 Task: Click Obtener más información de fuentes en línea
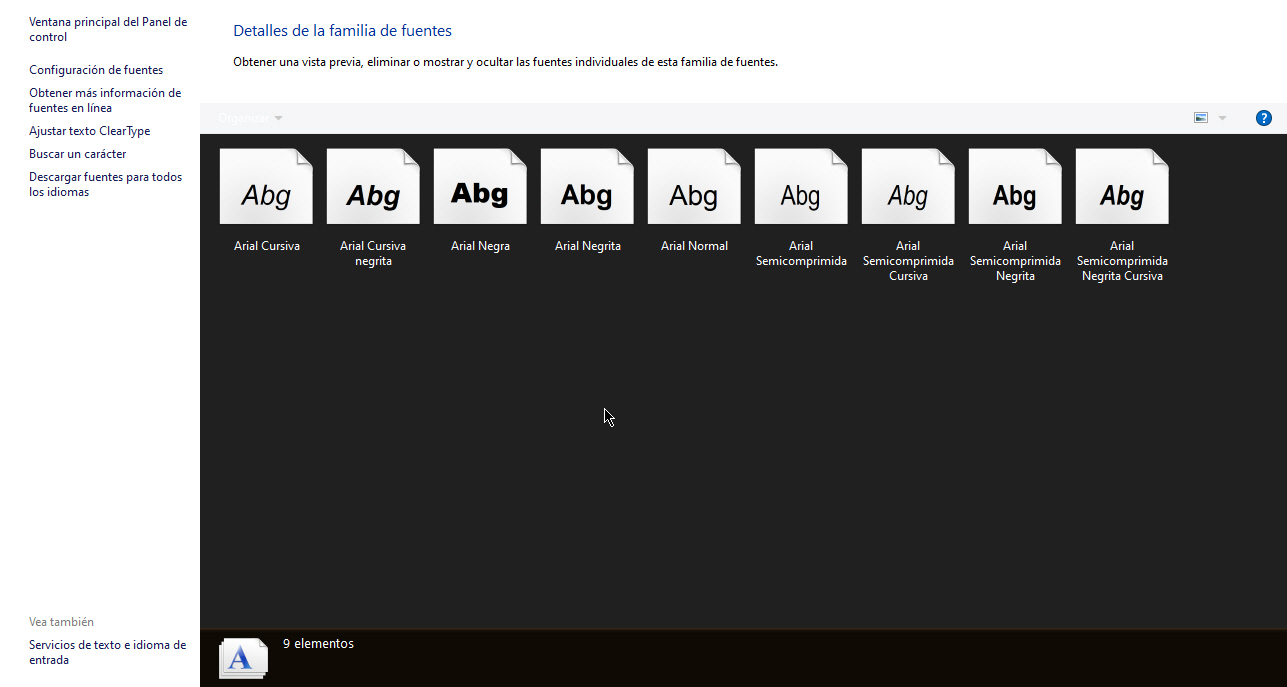(105, 100)
